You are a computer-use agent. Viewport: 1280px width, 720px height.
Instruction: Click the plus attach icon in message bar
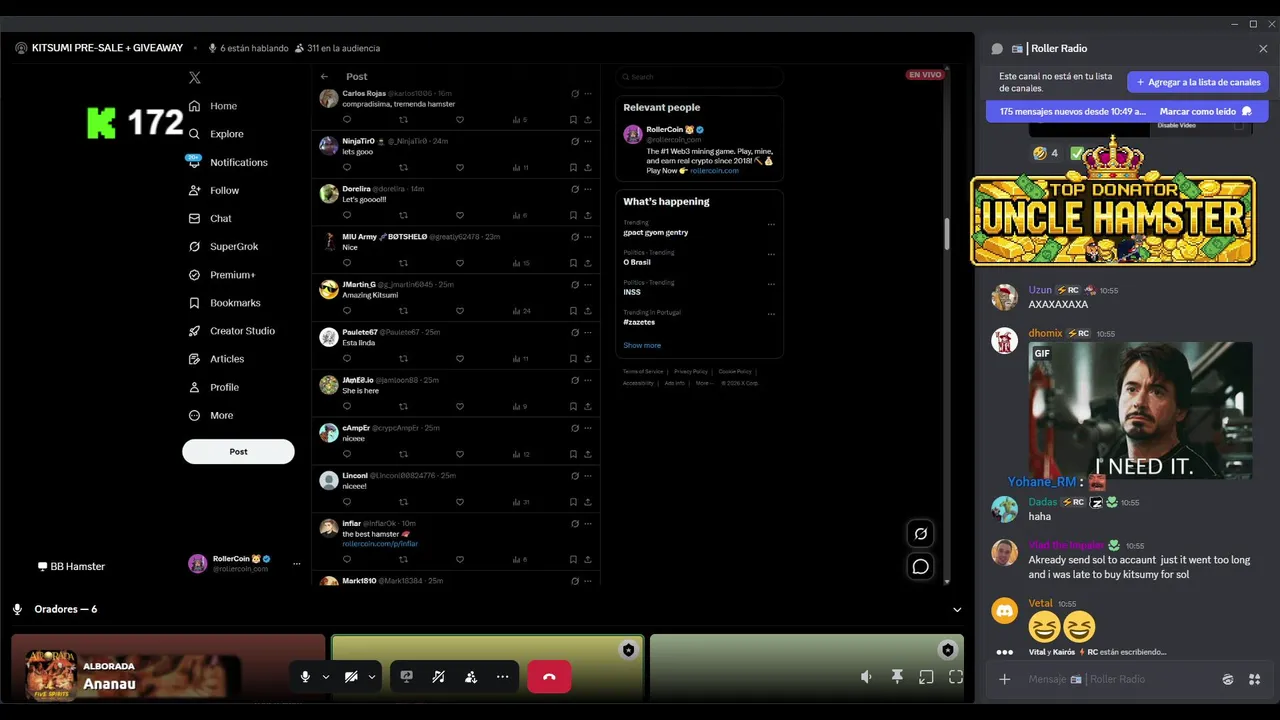click(1005, 679)
